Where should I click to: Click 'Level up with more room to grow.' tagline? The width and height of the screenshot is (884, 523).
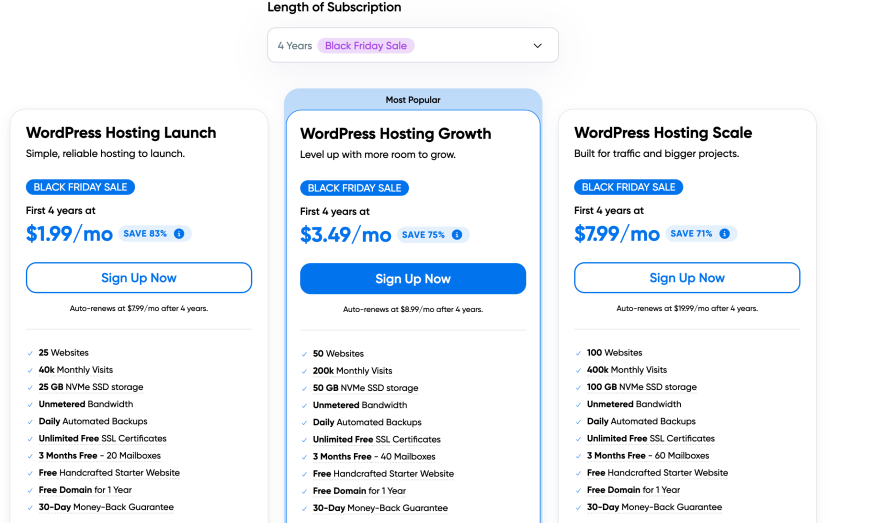point(378,155)
